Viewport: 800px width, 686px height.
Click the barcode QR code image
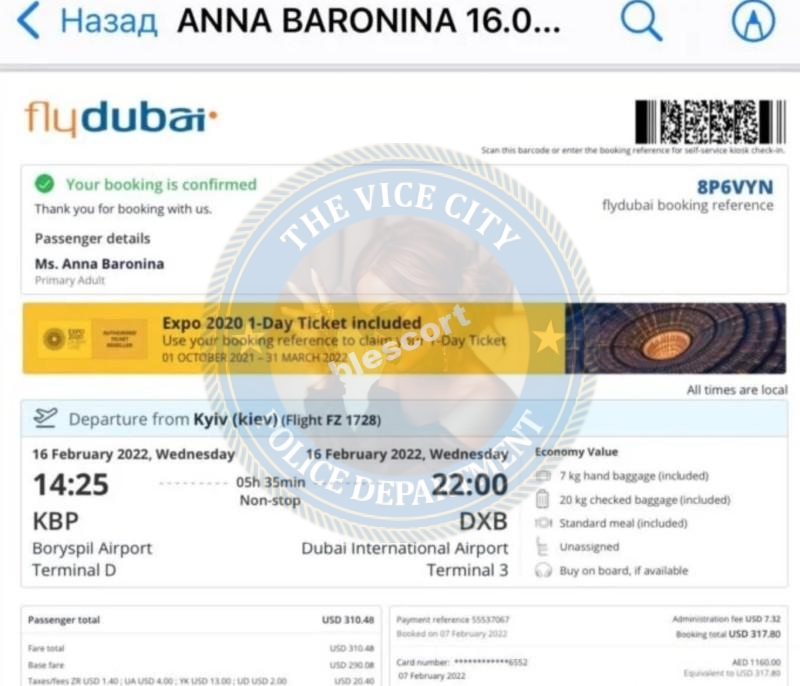[x=710, y=121]
